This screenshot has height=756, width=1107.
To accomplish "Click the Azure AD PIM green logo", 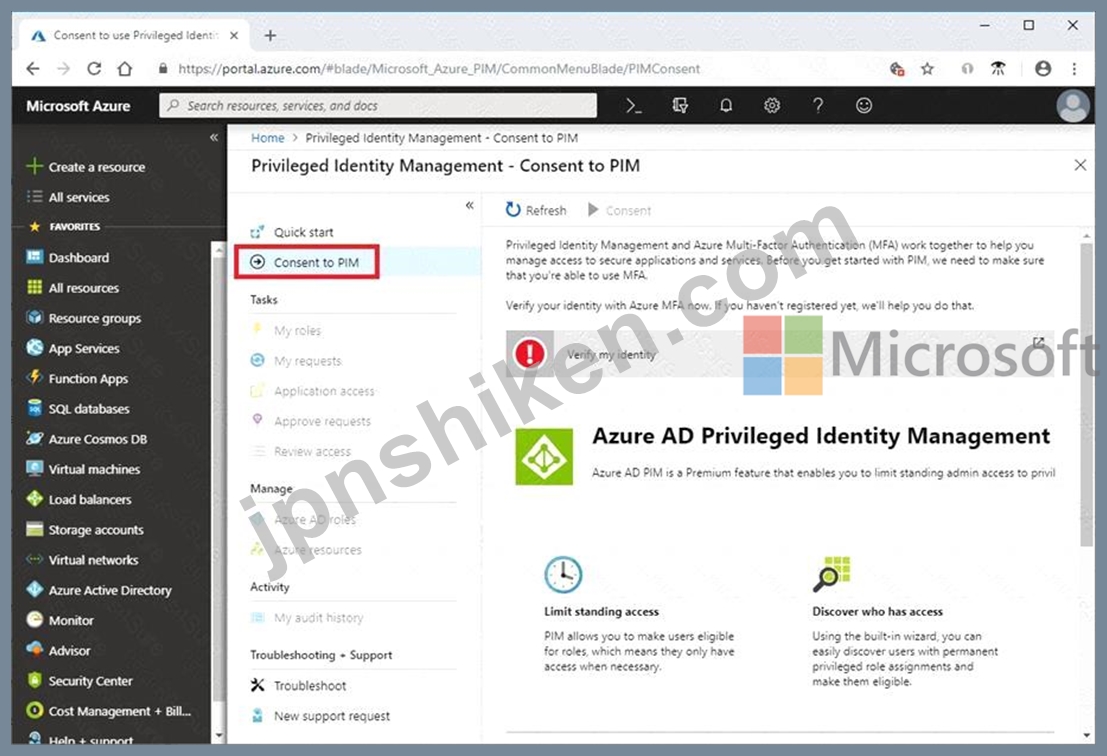I will click(544, 457).
